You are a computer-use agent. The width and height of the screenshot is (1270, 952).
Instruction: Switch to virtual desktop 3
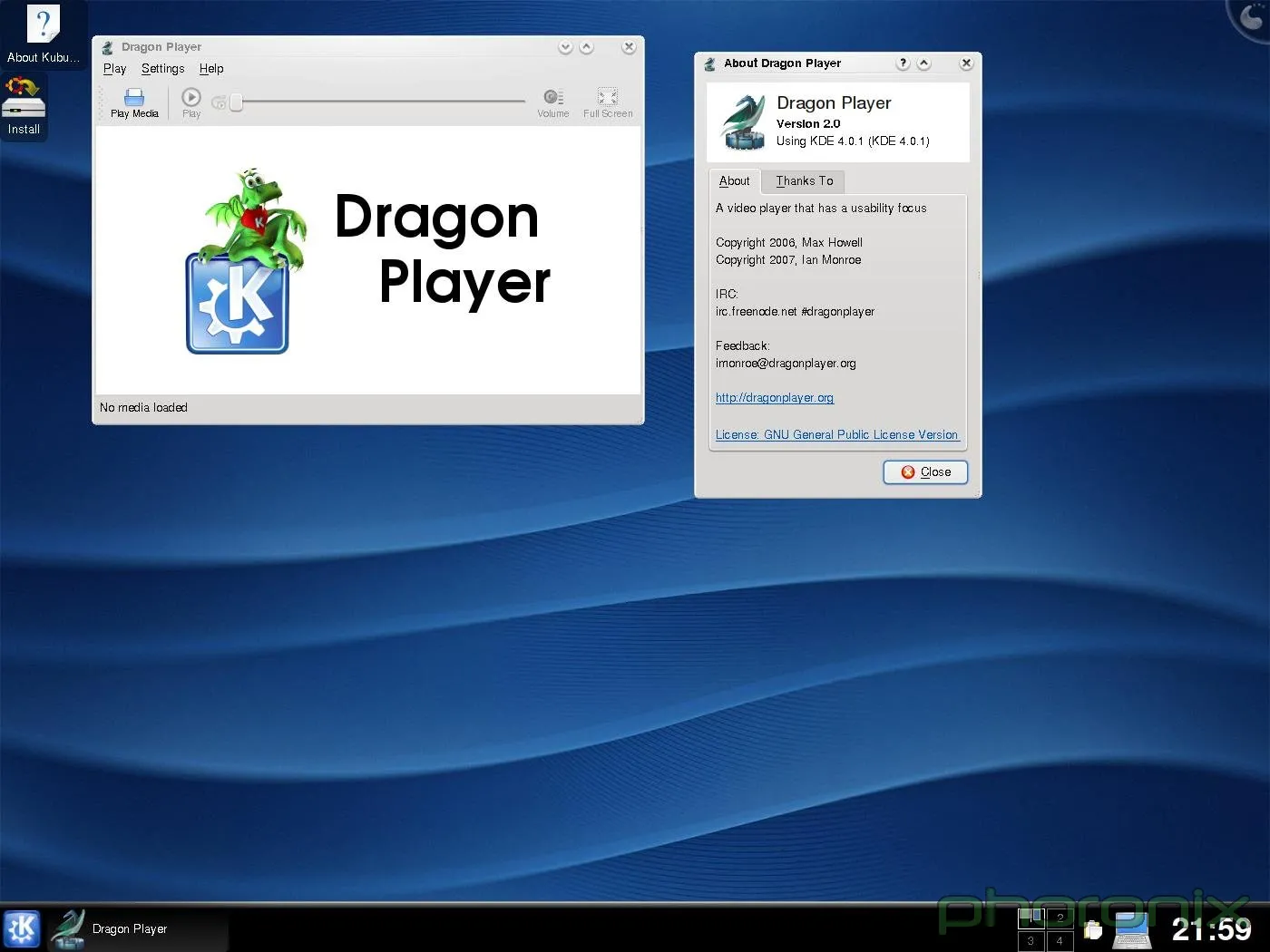(x=1031, y=940)
